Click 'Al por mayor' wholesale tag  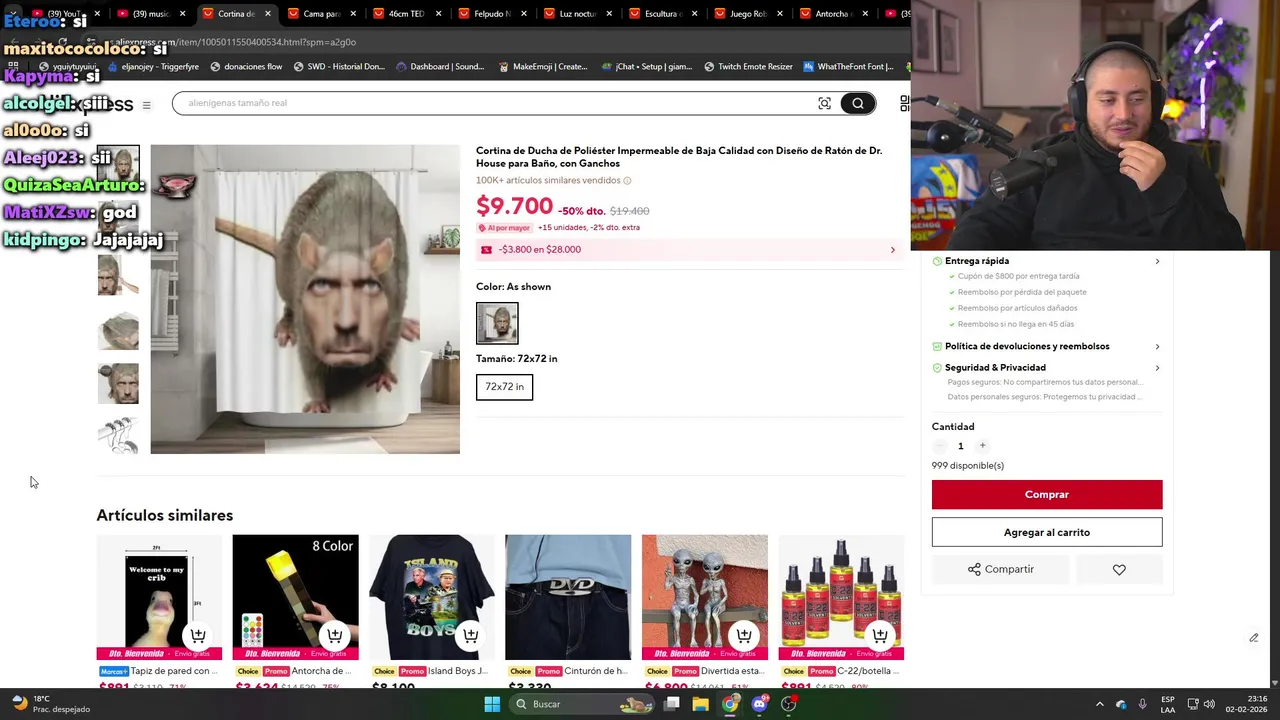click(x=505, y=228)
